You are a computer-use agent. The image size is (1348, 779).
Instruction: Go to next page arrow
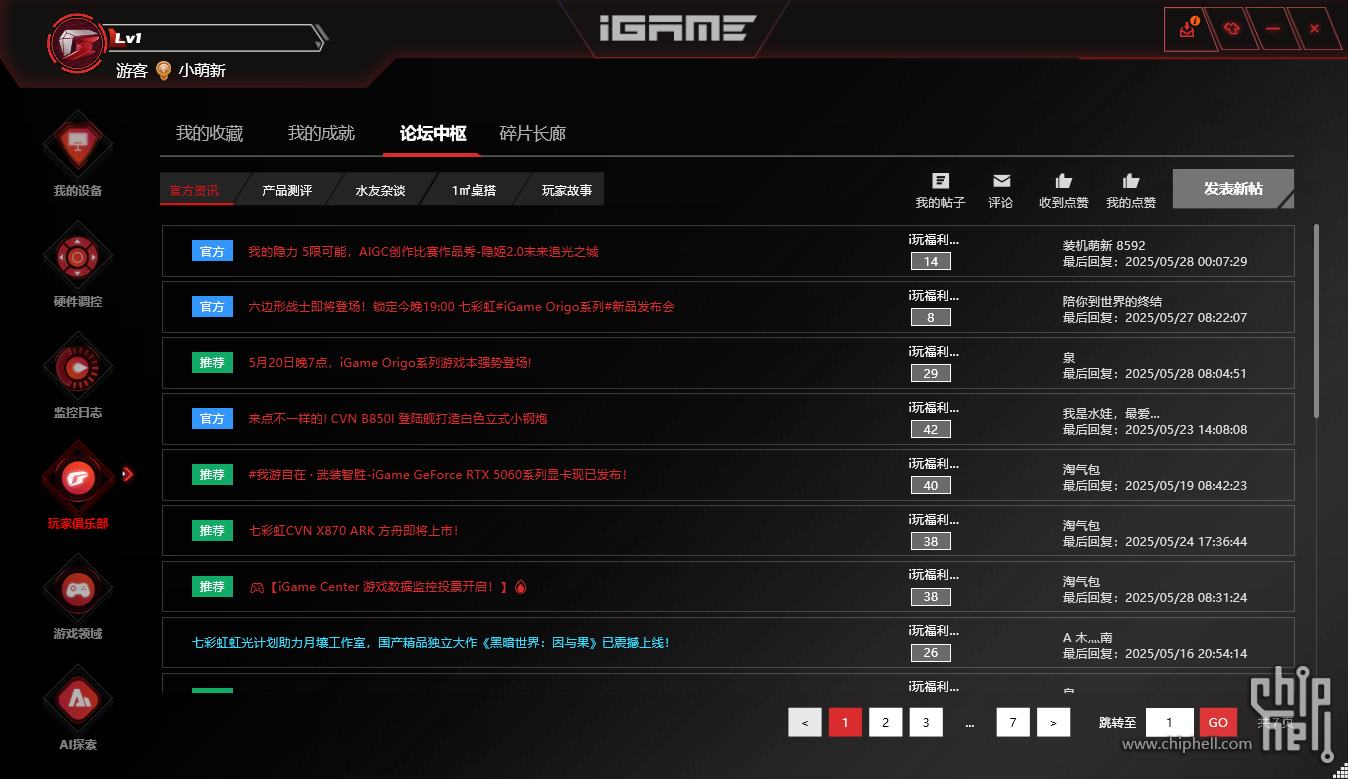click(x=1053, y=722)
